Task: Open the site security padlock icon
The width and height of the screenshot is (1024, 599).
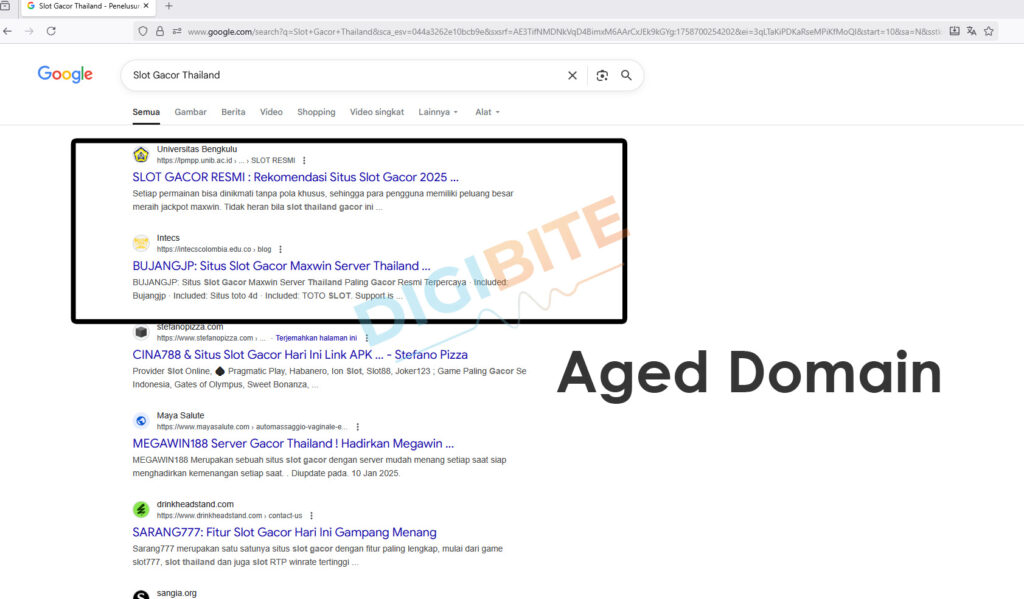Action: [159, 31]
